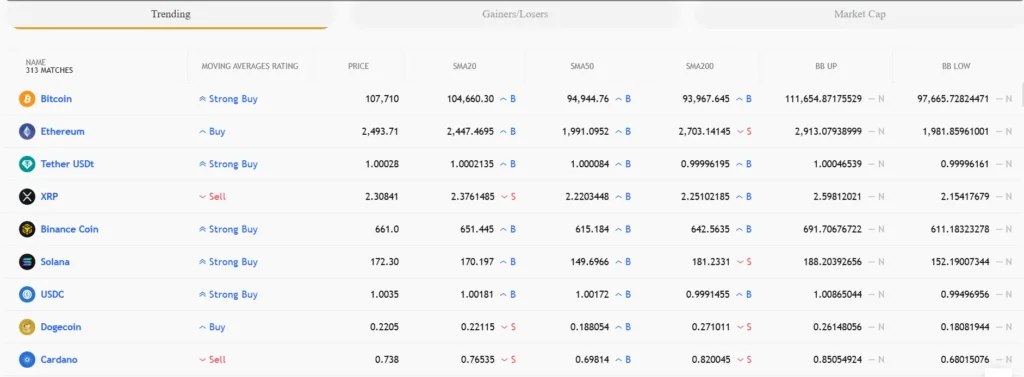Click the USDC logo icon
This screenshot has width=1024, height=377.
(27, 295)
